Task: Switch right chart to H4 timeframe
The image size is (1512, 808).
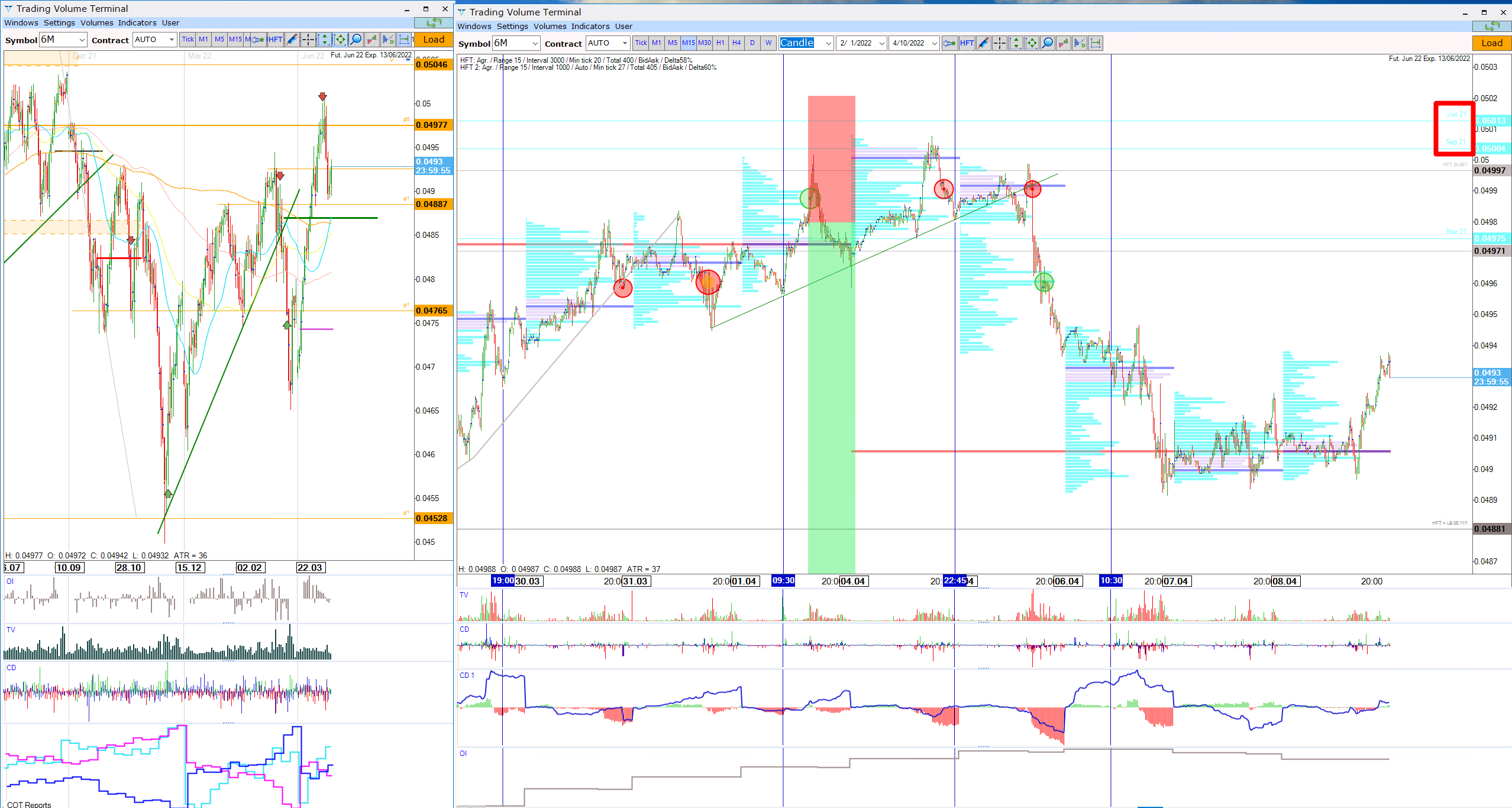Action: point(736,43)
